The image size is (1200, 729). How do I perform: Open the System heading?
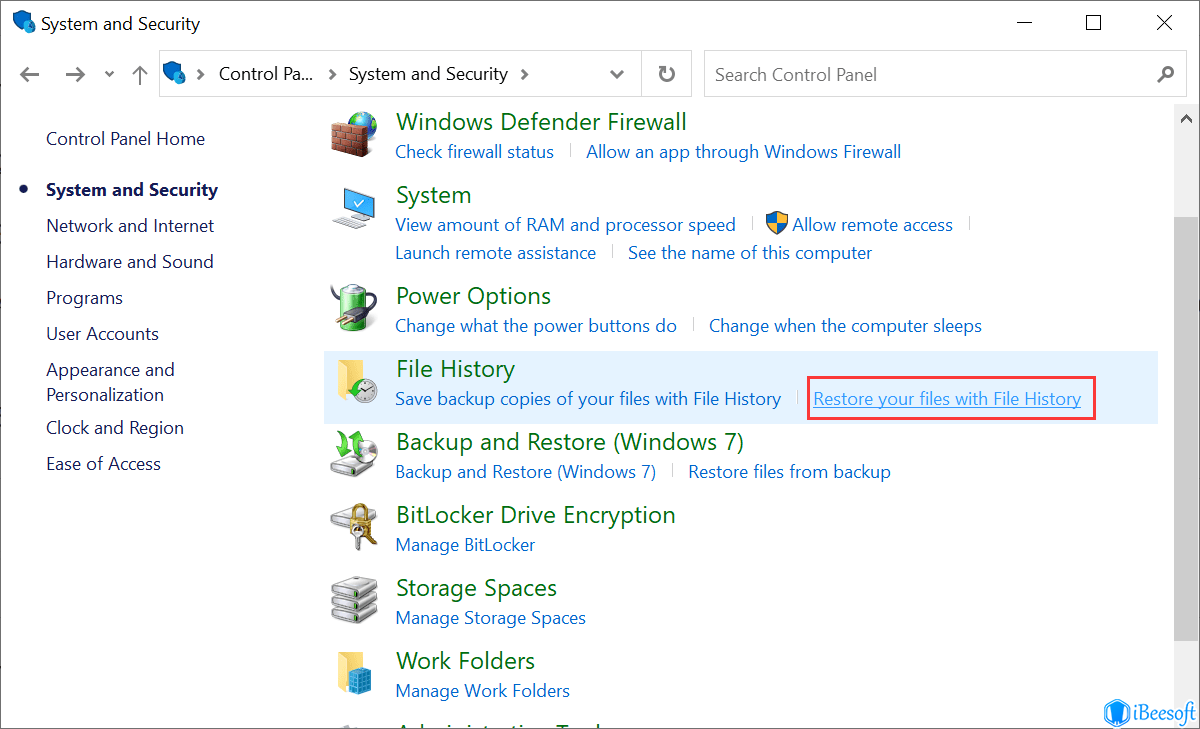pos(433,195)
